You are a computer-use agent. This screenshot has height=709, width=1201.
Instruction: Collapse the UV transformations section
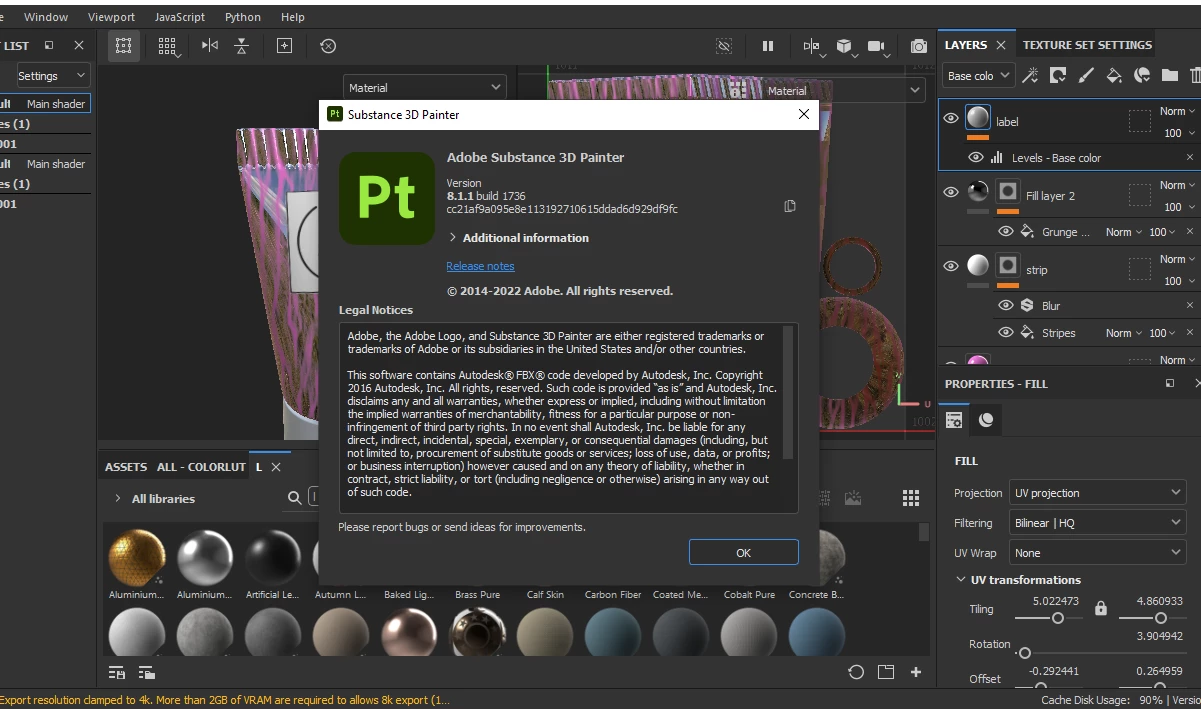pyautogui.click(x=961, y=580)
